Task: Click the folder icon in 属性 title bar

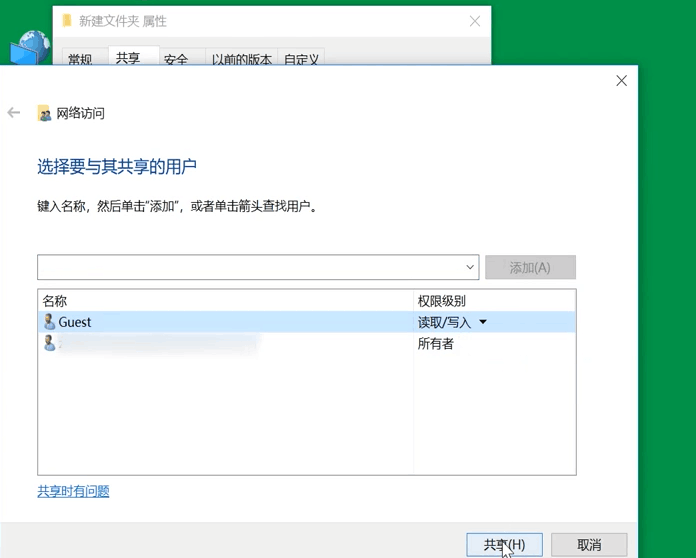Action: pos(67,21)
